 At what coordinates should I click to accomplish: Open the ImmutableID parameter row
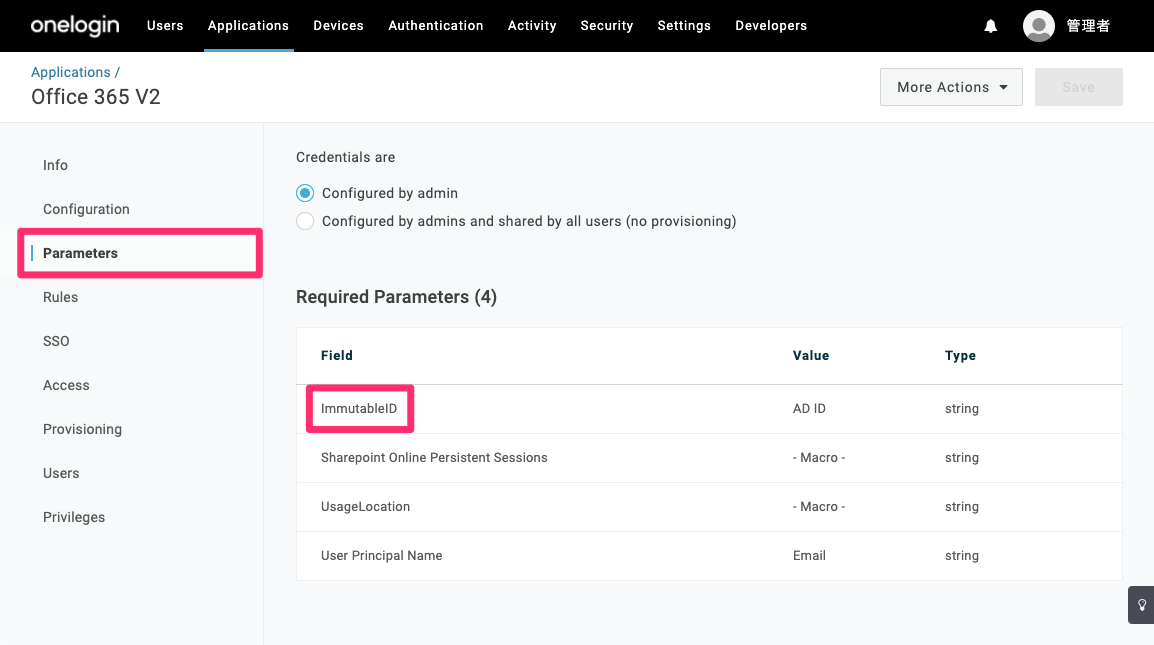pyautogui.click(x=709, y=409)
